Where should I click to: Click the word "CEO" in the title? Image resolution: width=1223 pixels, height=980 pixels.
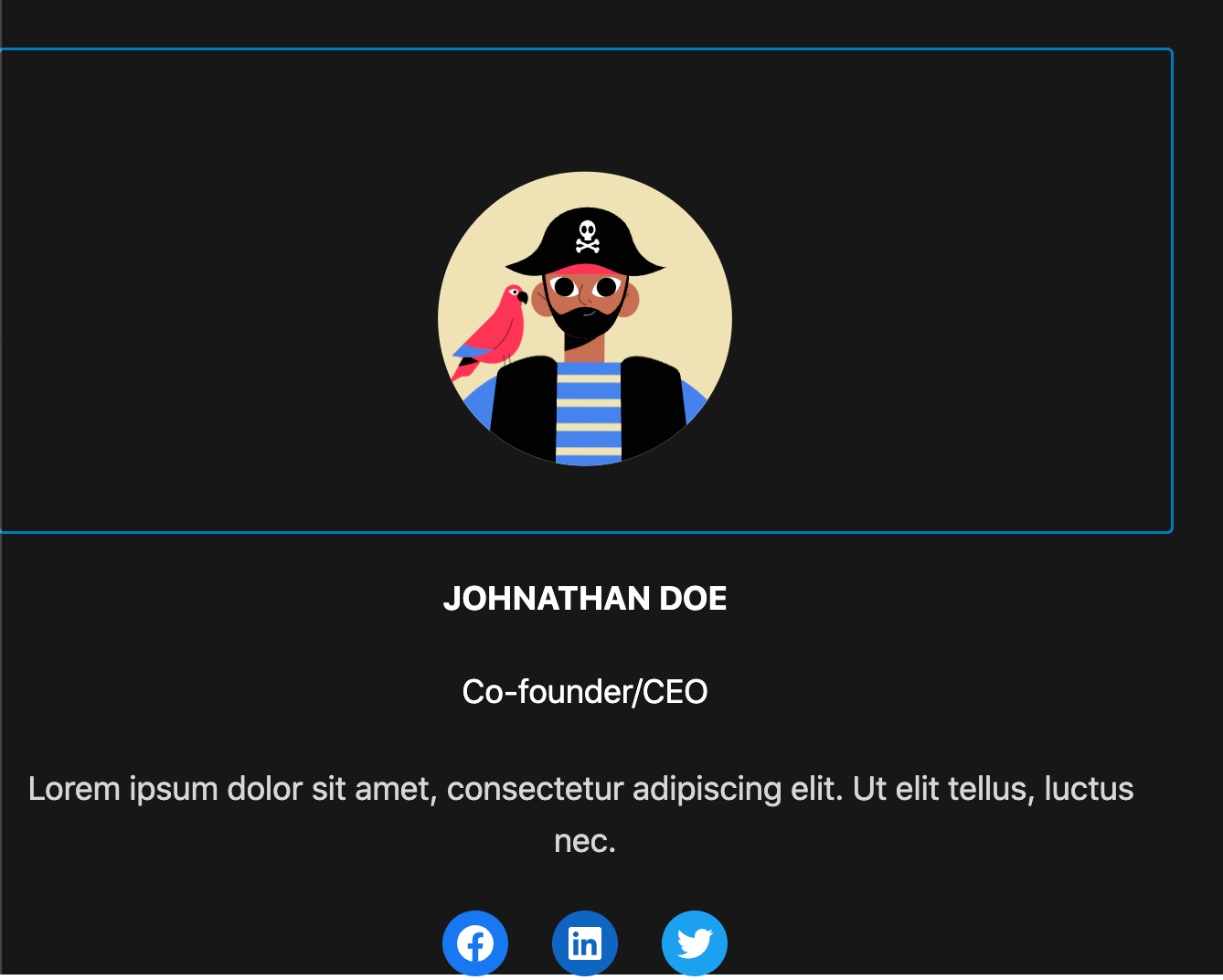tap(675, 692)
